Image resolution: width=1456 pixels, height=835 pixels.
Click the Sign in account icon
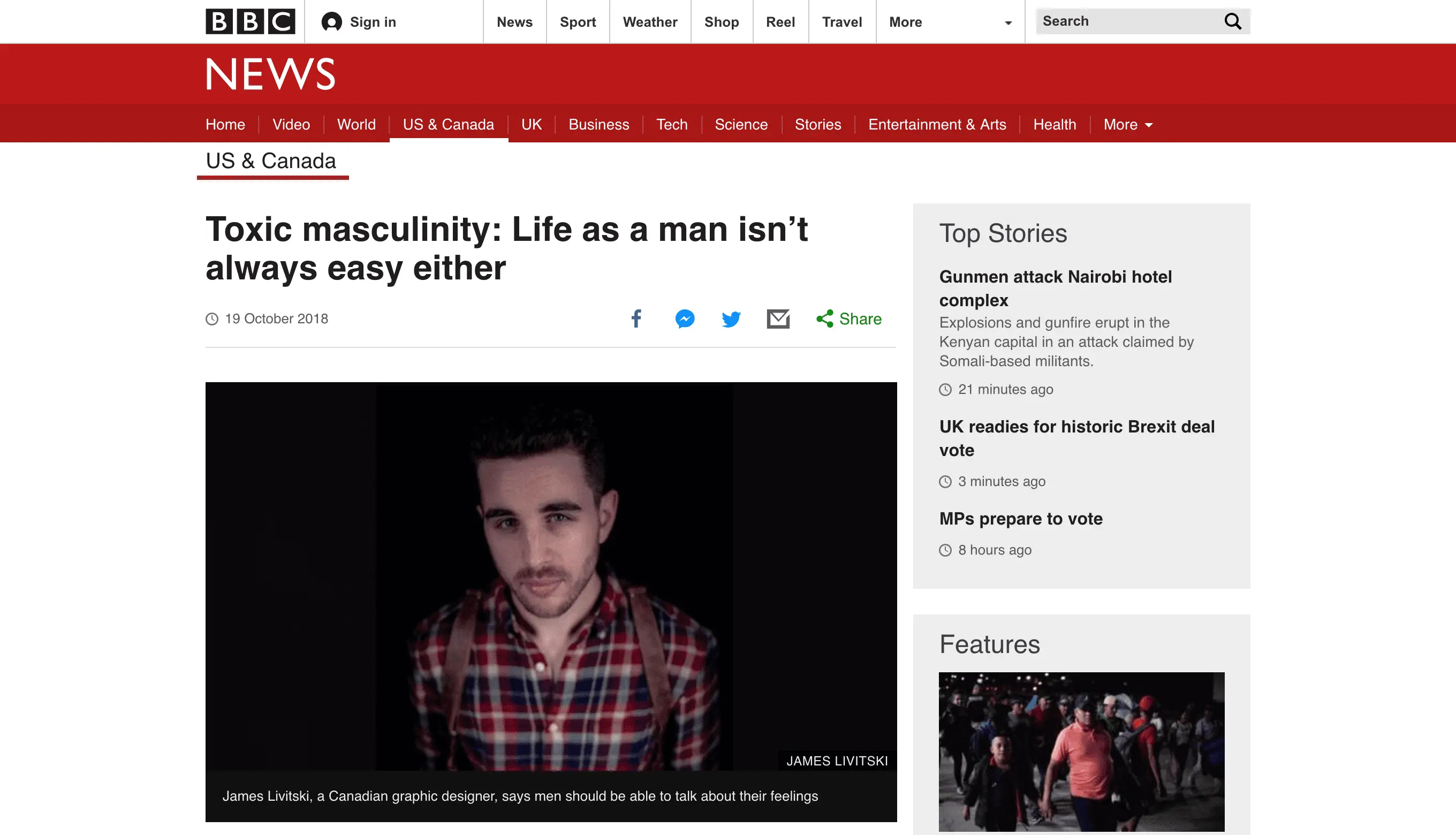pos(331,22)
